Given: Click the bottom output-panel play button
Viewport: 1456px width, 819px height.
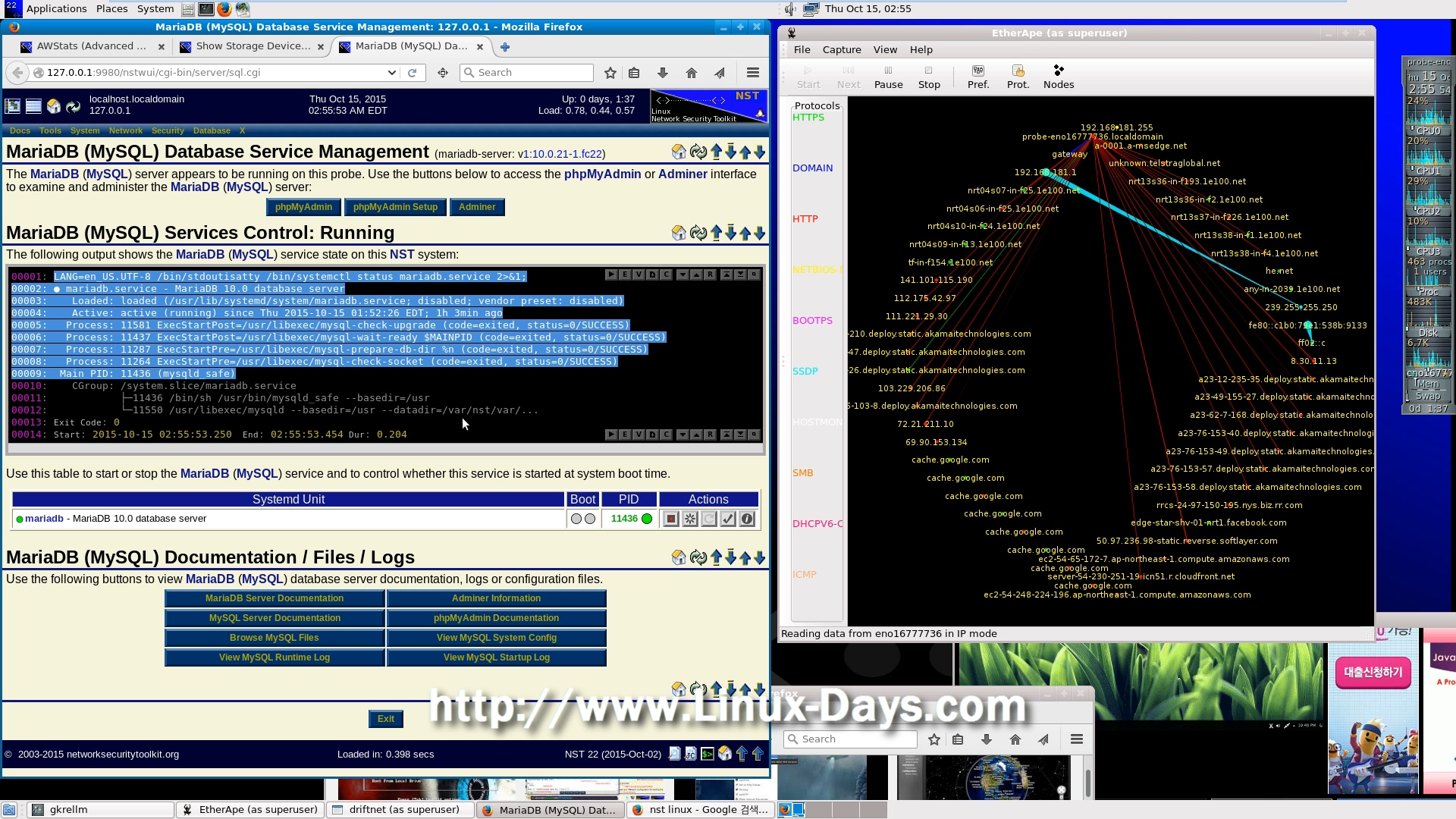Looking at the screenshot, I should [611, 435].
